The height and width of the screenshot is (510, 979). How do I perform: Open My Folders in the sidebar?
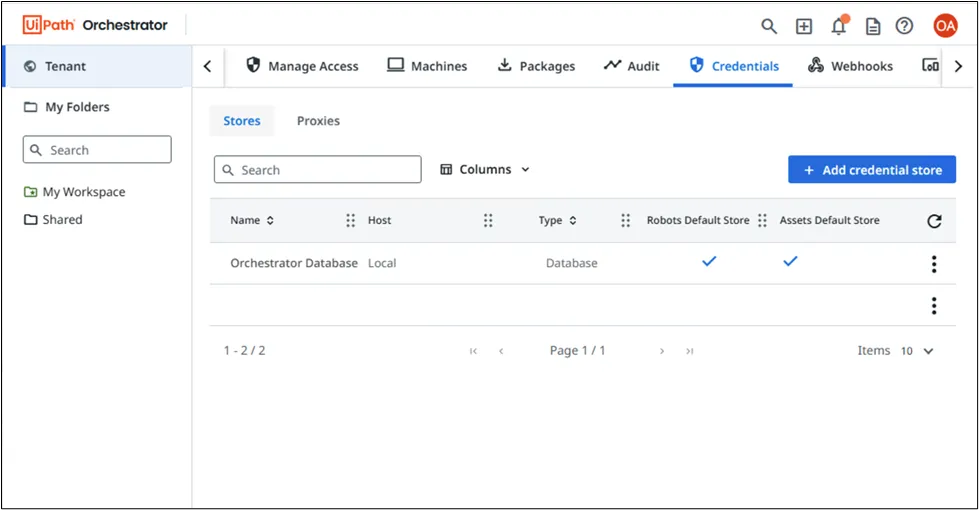coord(67,107)
